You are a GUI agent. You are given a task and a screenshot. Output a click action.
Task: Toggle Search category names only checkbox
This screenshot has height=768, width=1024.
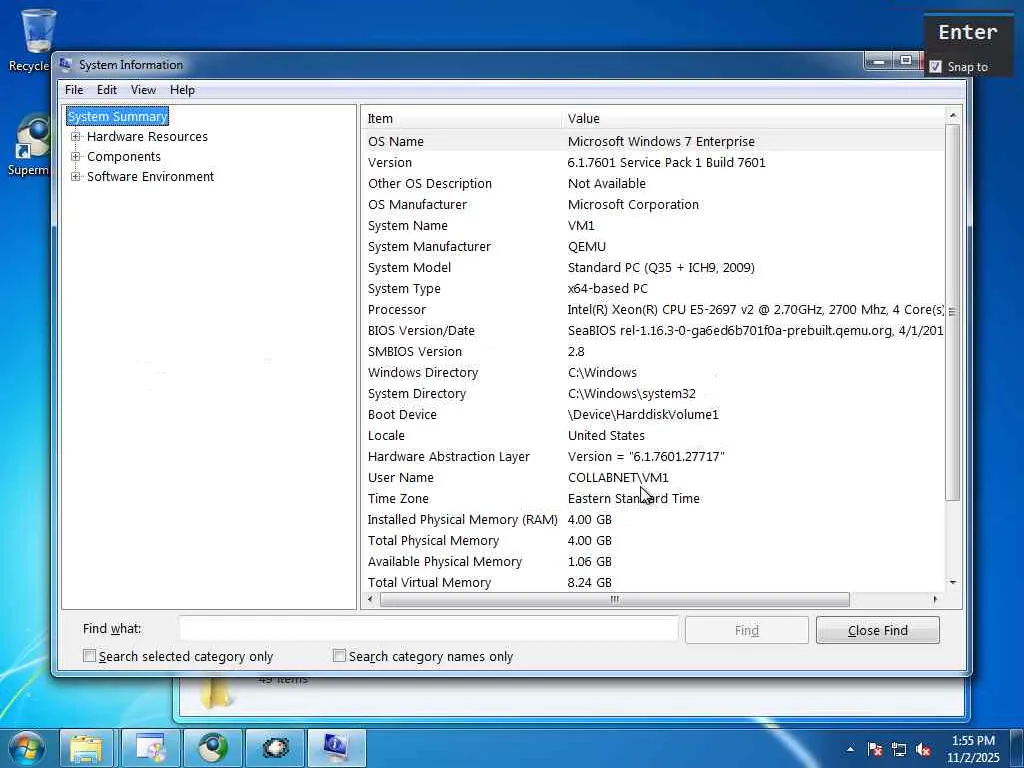[339, 655]
